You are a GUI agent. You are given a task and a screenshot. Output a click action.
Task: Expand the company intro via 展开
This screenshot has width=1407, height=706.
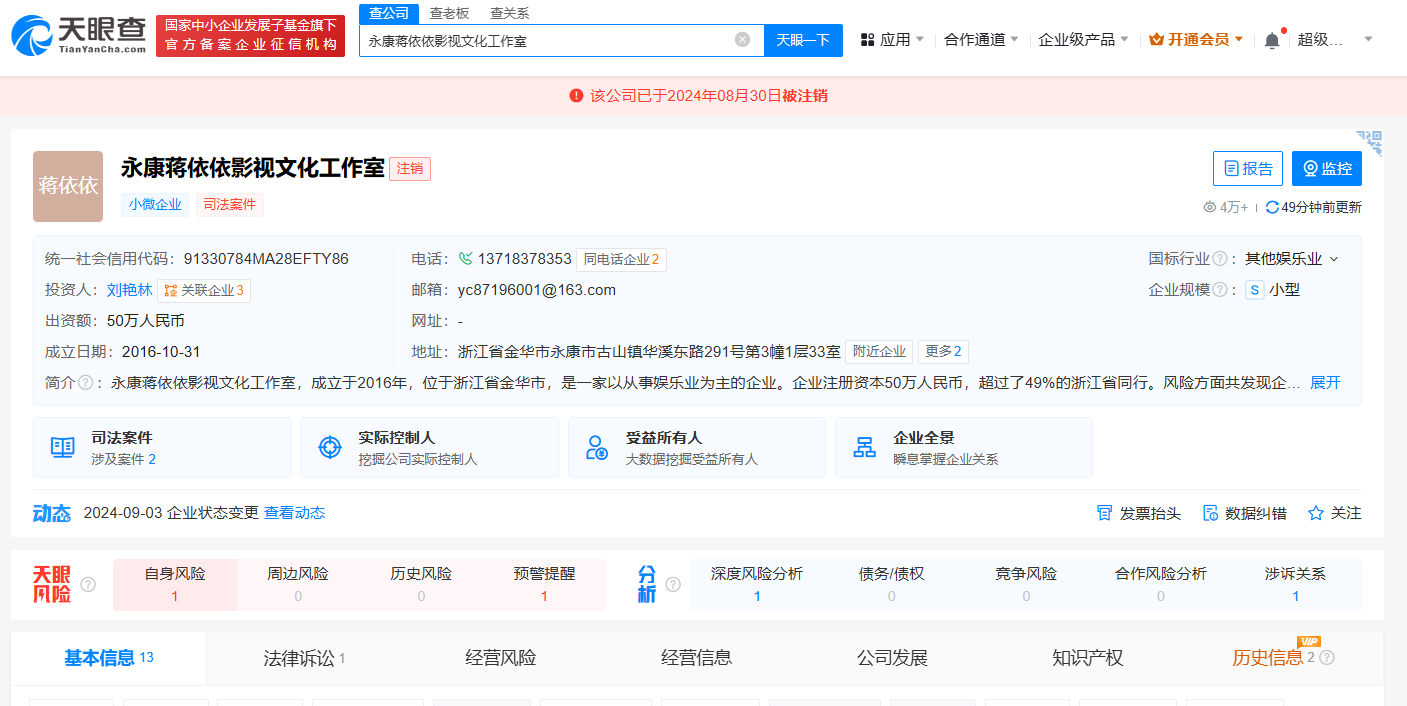click(1324, 382)
